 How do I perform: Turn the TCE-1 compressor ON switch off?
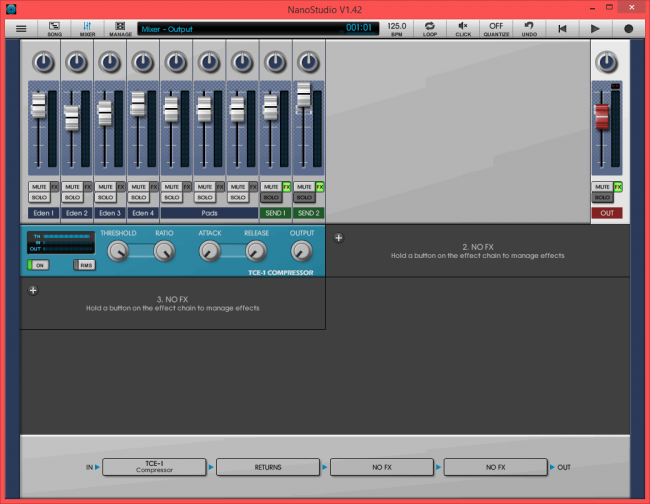pos(37,264)
